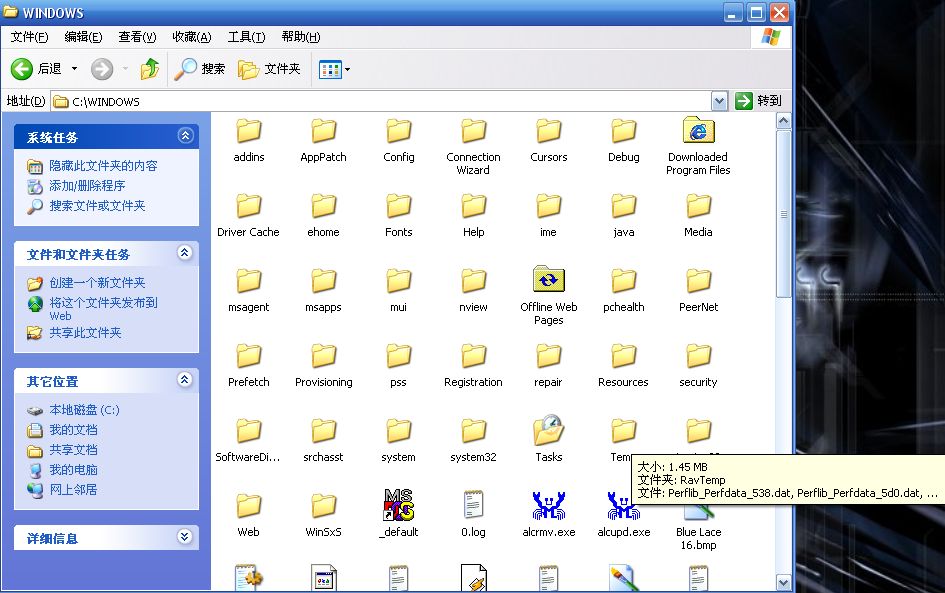Screen dimensions: 945x593
Task: Expand the 详细信息 panel
Action: coord(185,537)
